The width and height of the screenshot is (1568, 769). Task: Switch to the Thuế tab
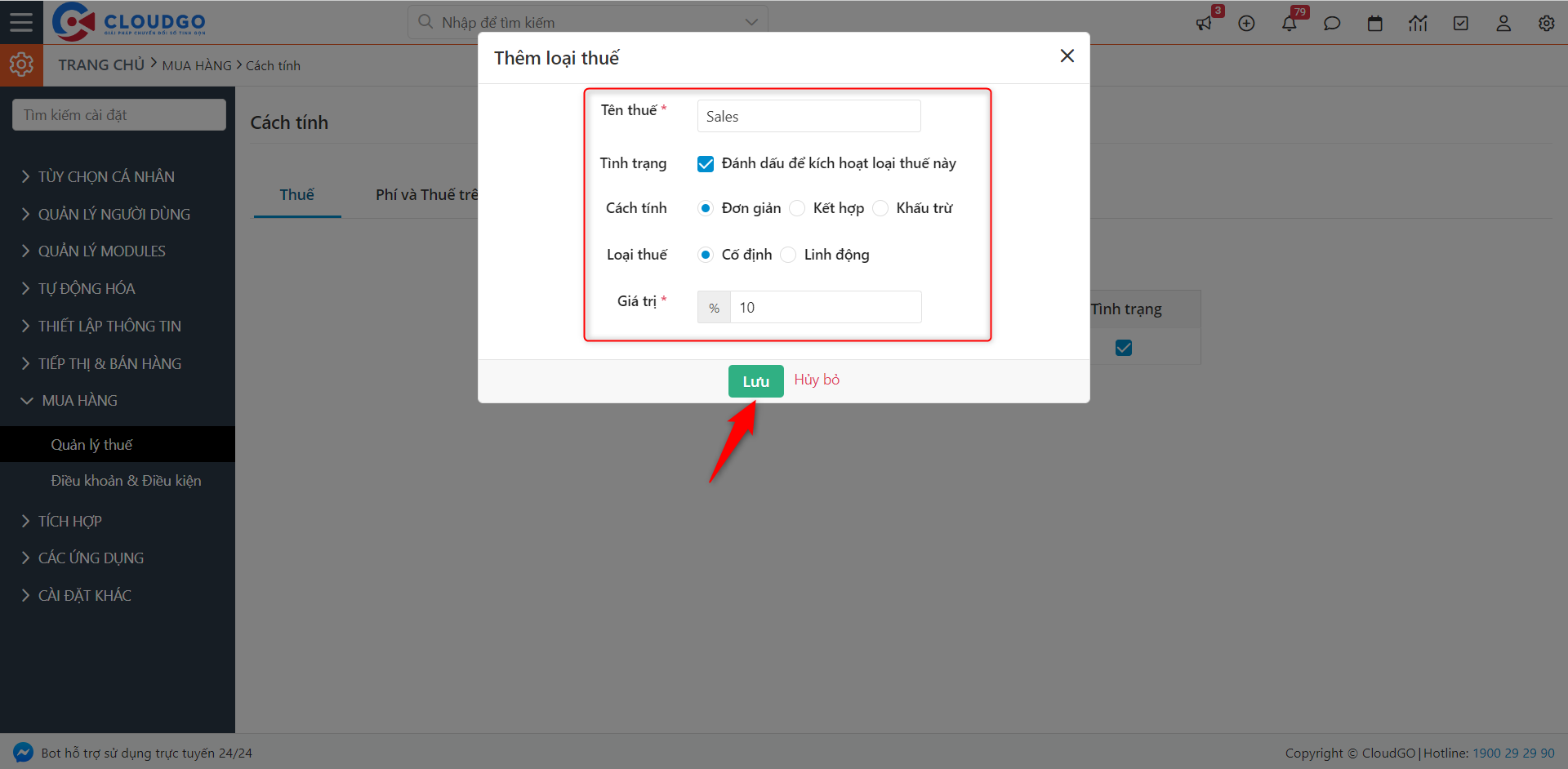(296, 194)
